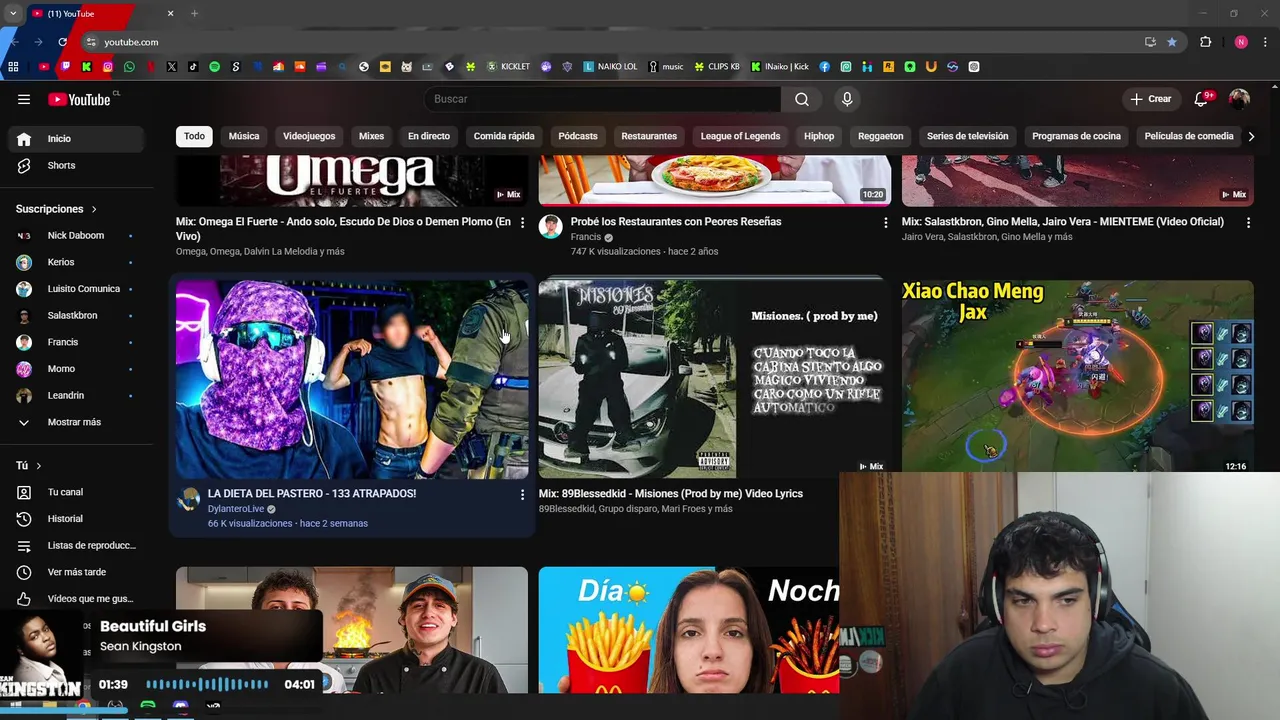Open Chrome extensions puzzle icon
Viewport: 1280px width, 720px height.
(1205, 42)
